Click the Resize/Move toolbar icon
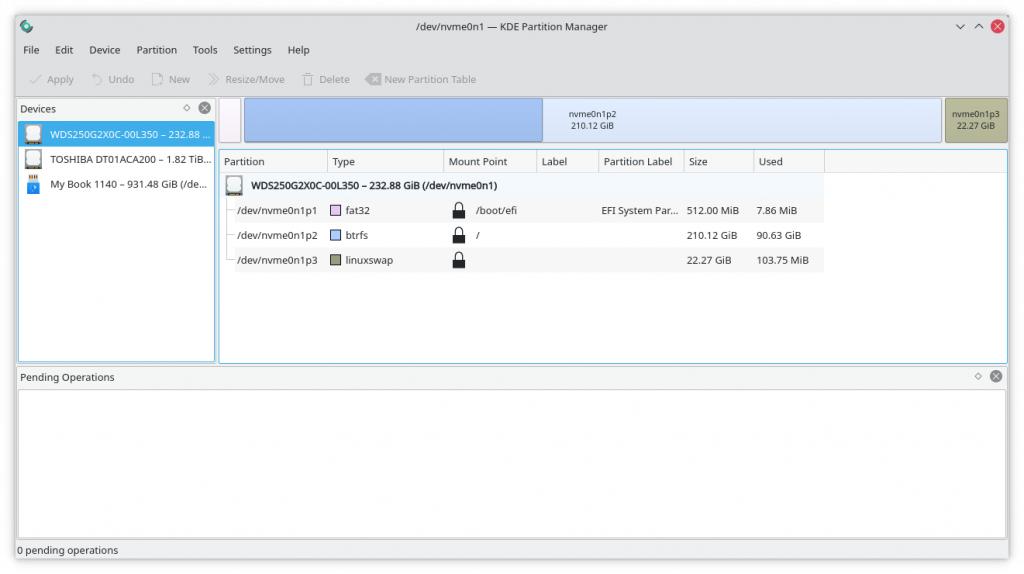 [214, 80]
